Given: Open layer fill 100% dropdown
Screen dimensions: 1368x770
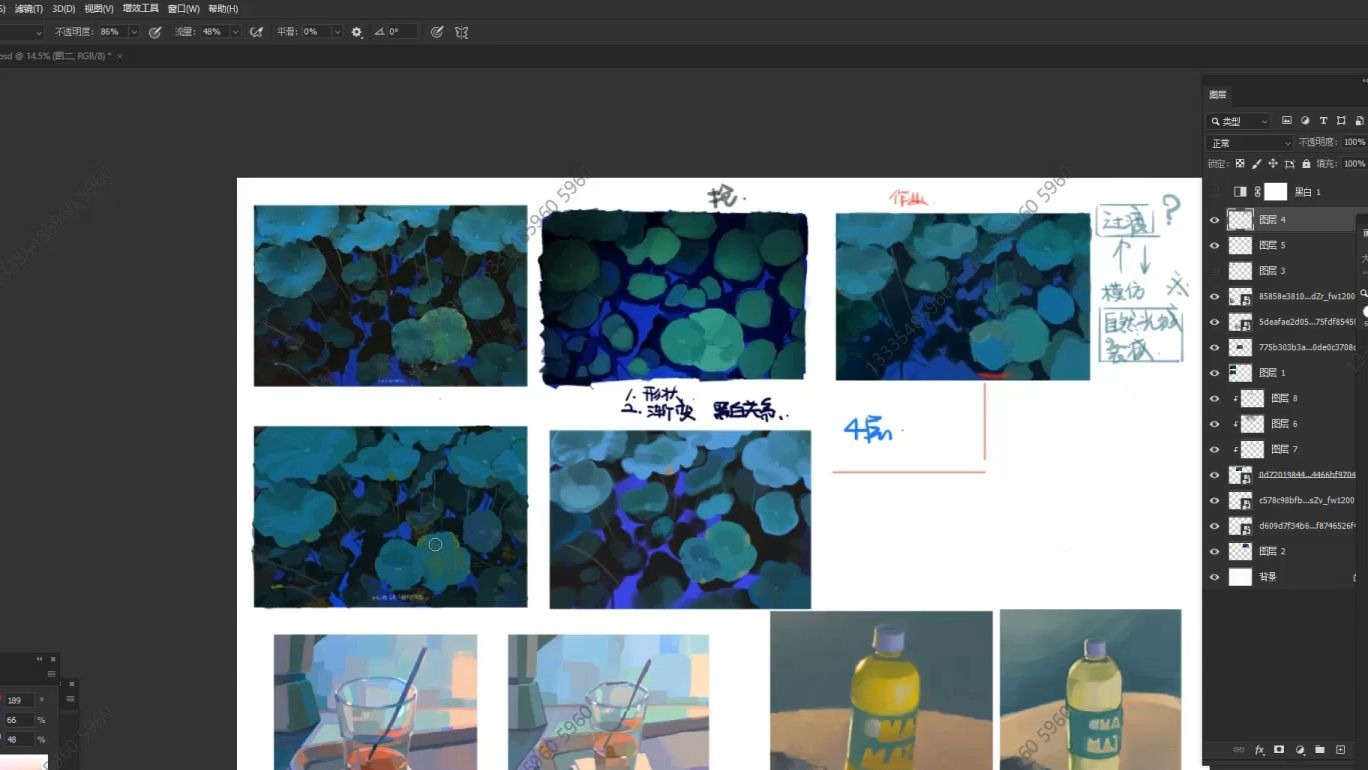Looking at the screenshot, I should (x=1354, y=164).
